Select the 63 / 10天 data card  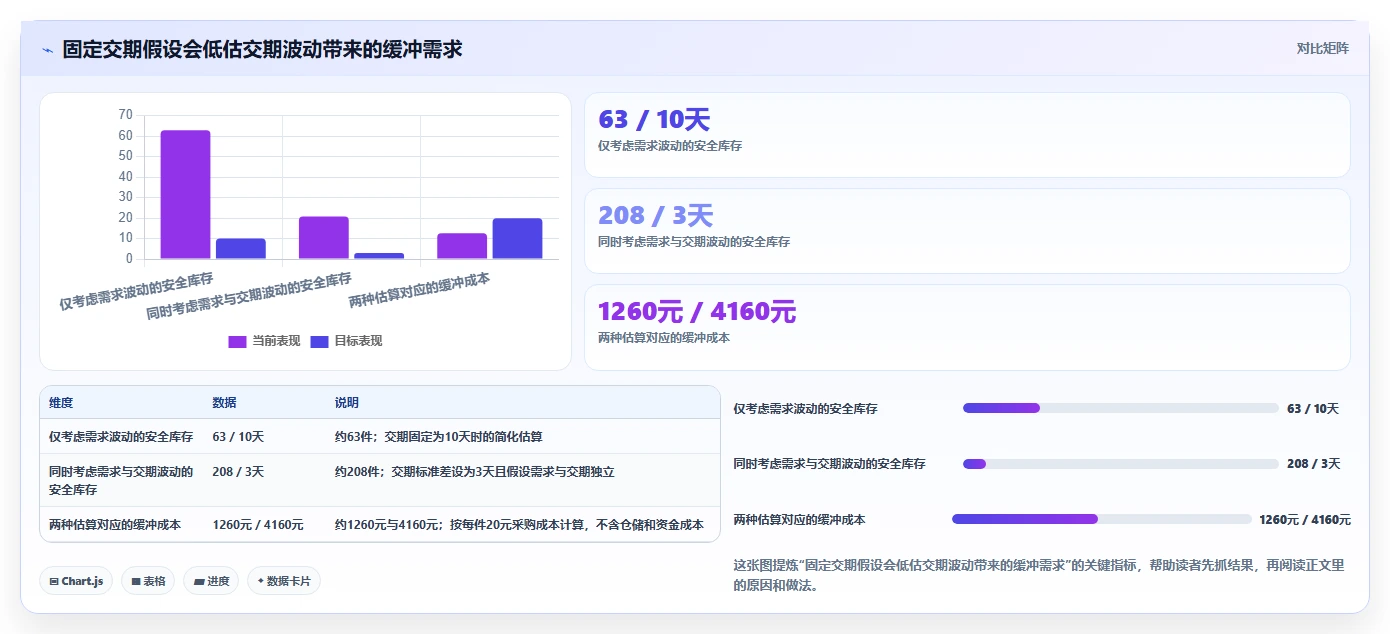coord(967,135)
